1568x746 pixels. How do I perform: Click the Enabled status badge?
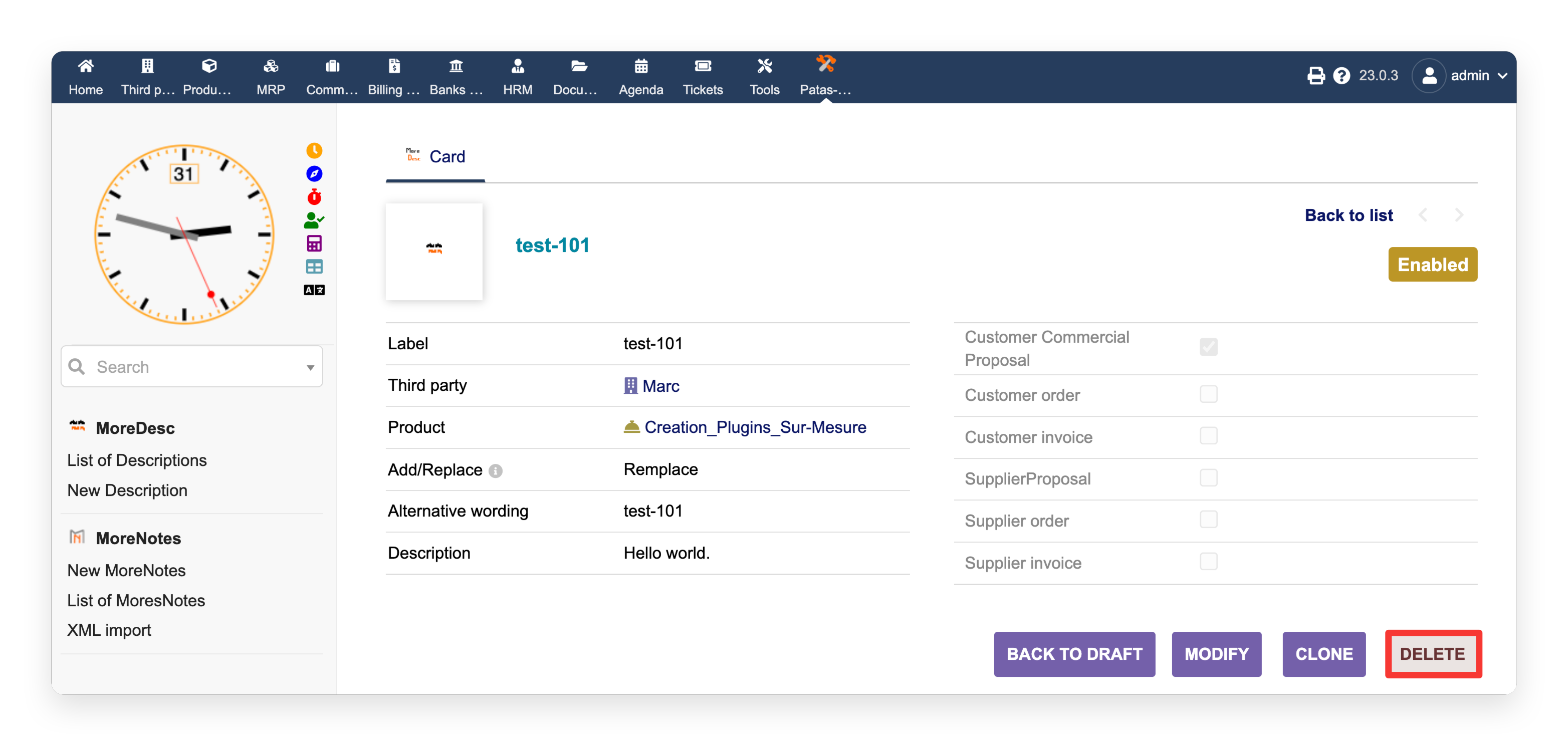(1433, 265)
